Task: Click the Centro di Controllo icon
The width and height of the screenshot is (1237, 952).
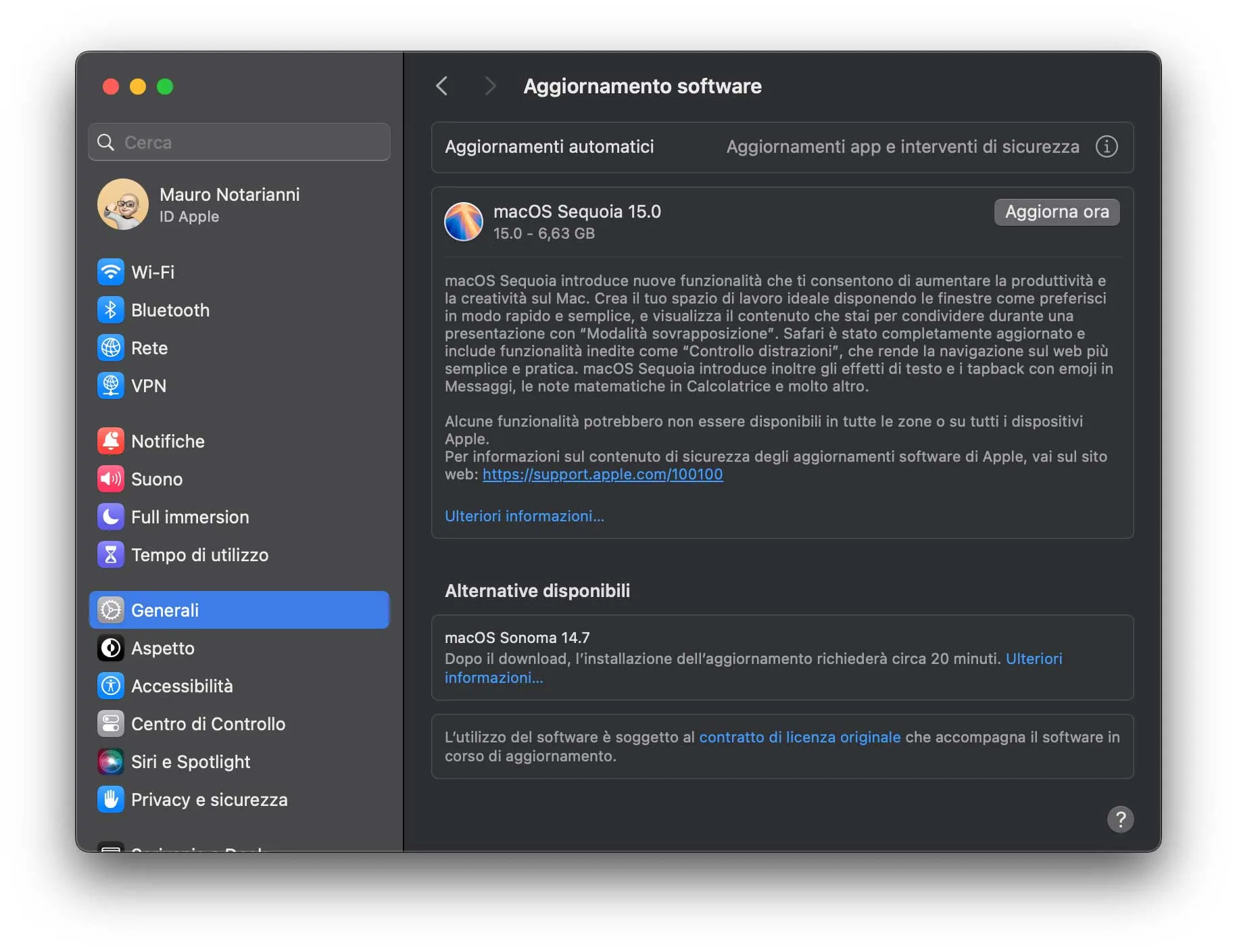Action: click(111, 723)
